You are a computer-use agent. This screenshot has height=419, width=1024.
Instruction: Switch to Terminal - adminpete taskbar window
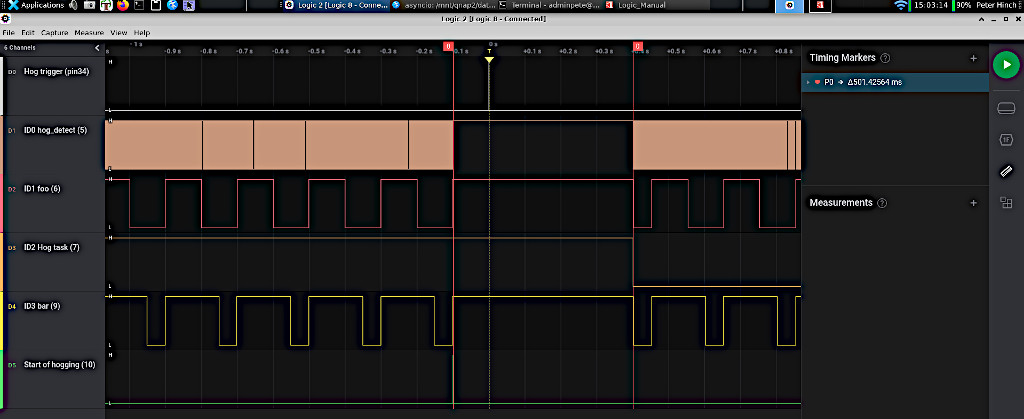pos(549,5)
